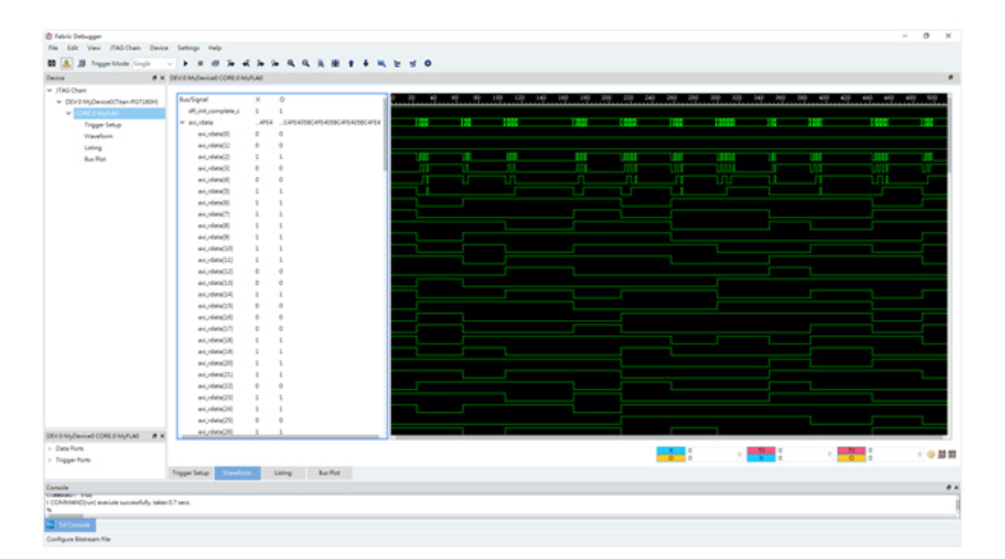This screenshot has height=559, width=1005.
Task: Click the blue magnifier icon after down arrow
Action: click(x=381, y=63)
